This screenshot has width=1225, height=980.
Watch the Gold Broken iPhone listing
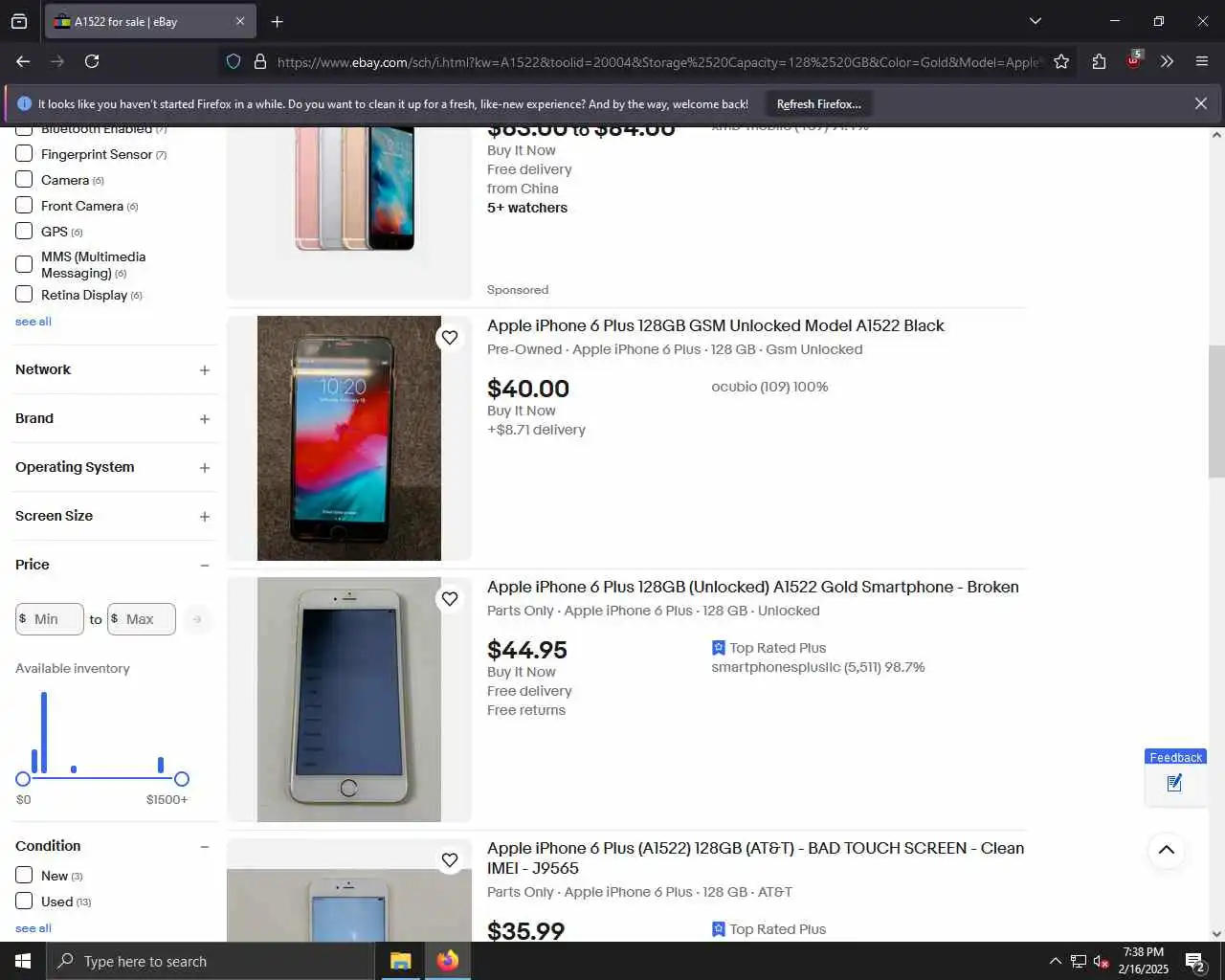click(450, 598)
